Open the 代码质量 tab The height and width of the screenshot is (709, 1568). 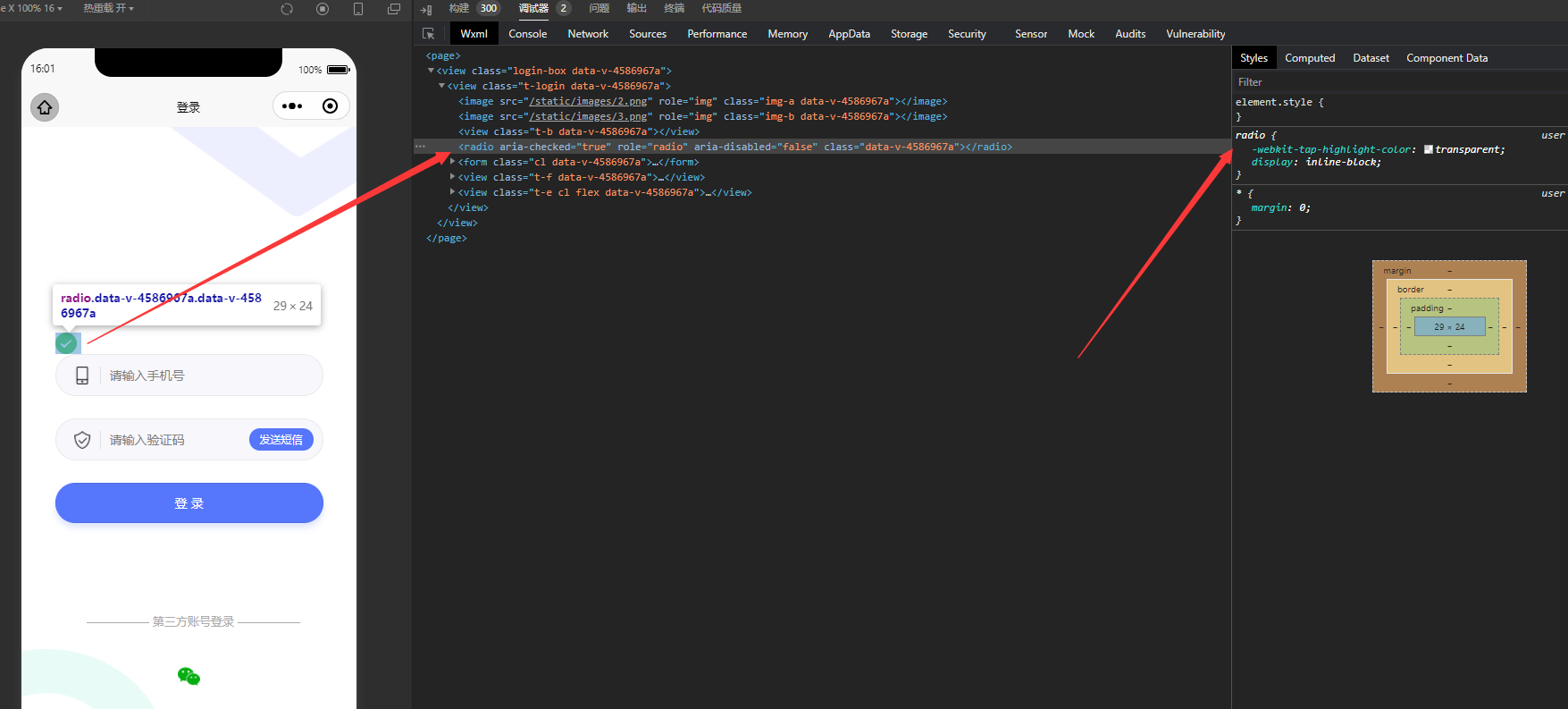[722, 8]
